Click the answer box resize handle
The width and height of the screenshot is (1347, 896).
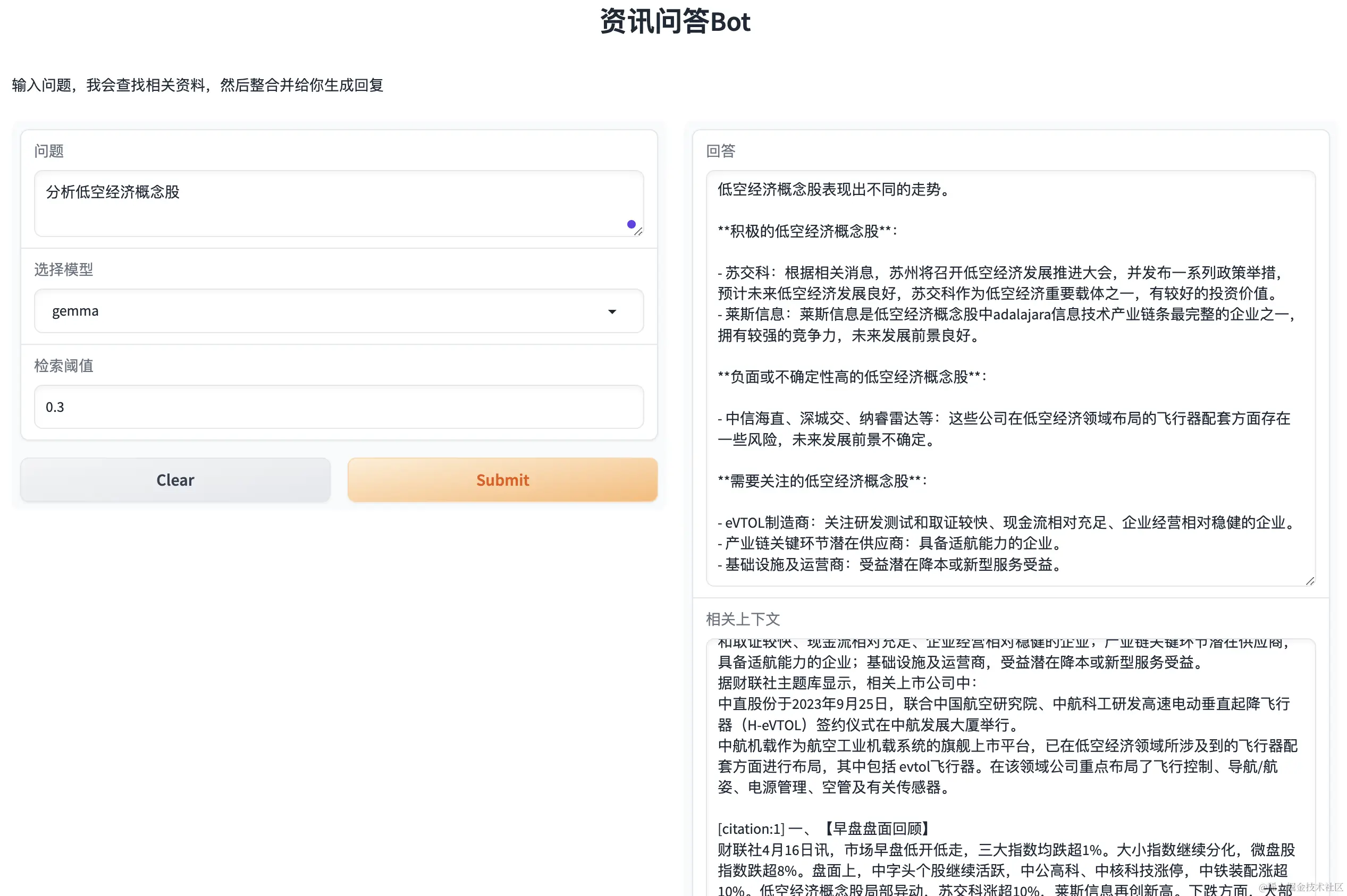coord(1309,580)
